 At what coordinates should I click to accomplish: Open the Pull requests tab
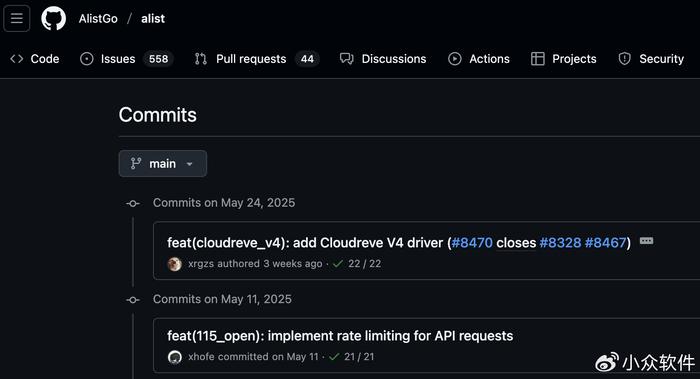click(x=257, y=59)
